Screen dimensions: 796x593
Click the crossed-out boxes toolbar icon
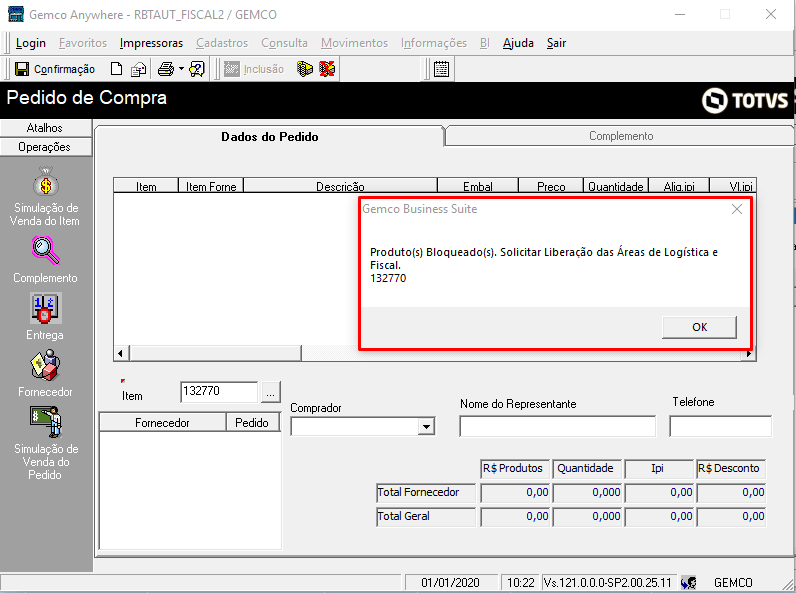pyautogui.click(x=327, y=69)
